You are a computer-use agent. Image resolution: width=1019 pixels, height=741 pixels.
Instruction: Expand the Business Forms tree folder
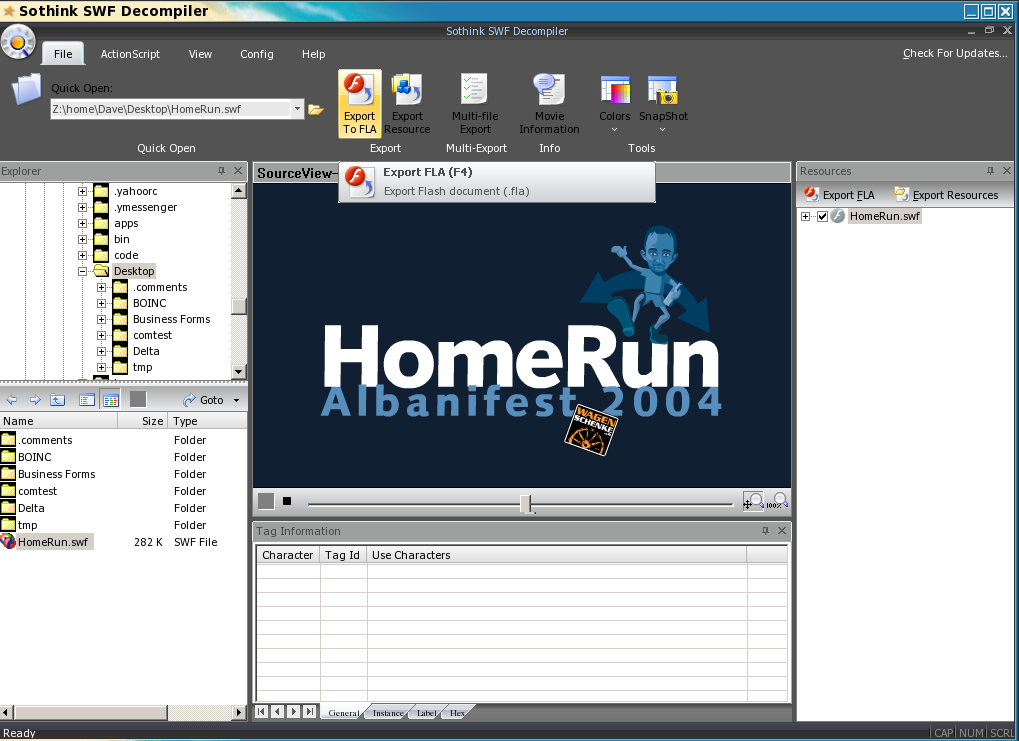(x=101, y=319)
